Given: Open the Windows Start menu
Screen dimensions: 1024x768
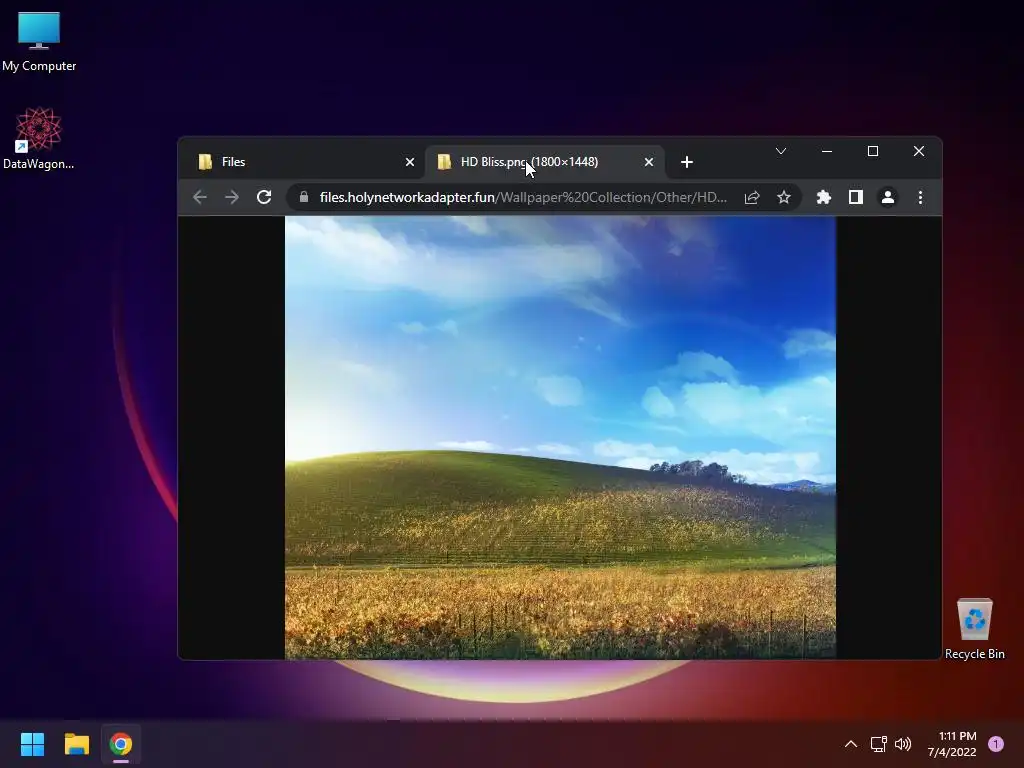Looking at the screenshot, I should point(32,744).
